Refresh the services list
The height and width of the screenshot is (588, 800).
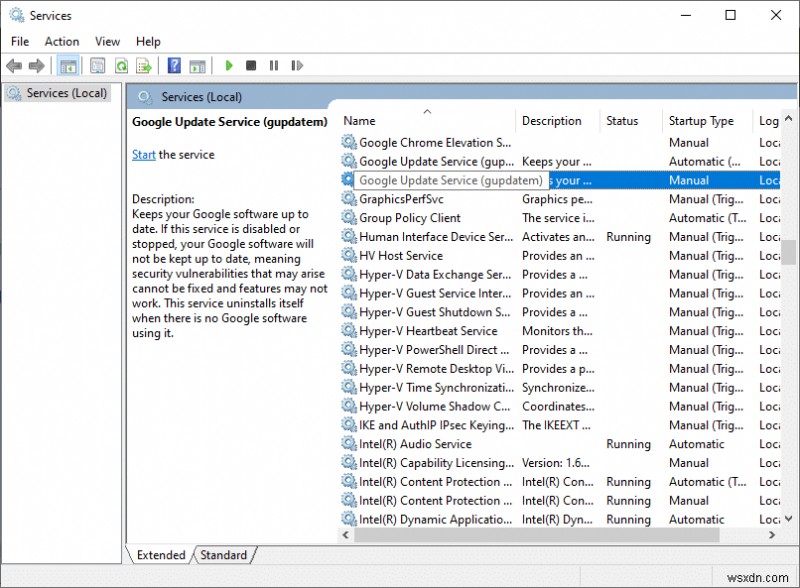tap(122, 65)
